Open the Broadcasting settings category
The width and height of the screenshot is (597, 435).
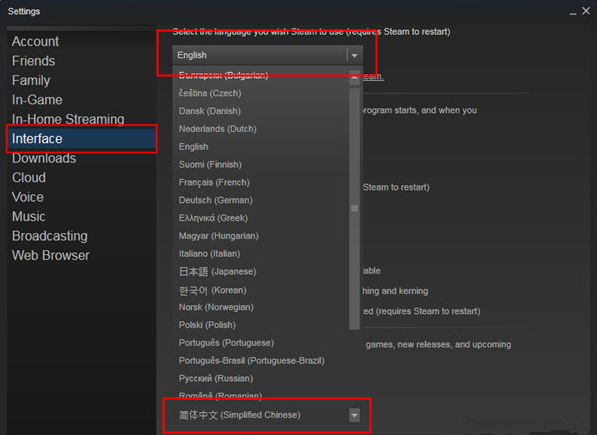tap(50, 236)
